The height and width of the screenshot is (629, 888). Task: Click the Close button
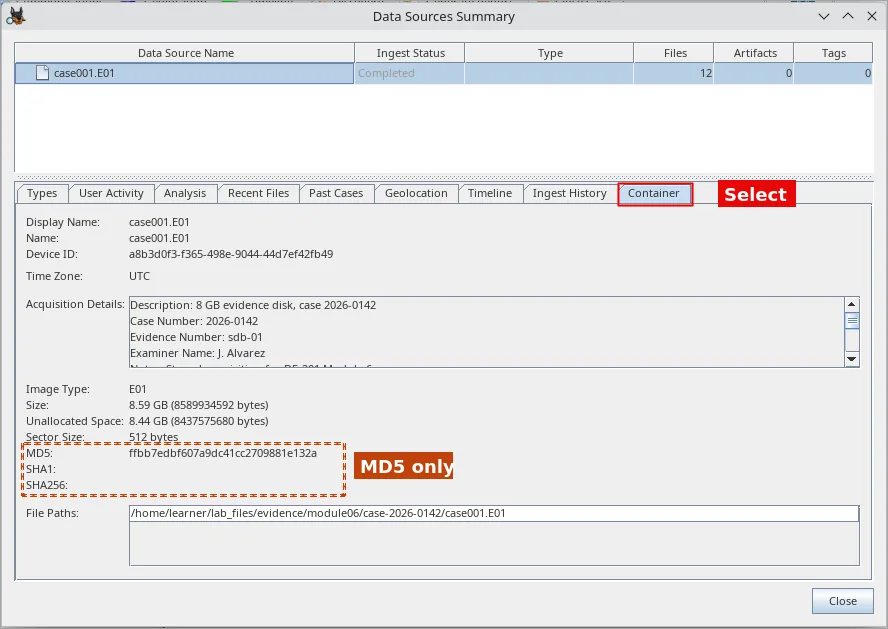842,601
